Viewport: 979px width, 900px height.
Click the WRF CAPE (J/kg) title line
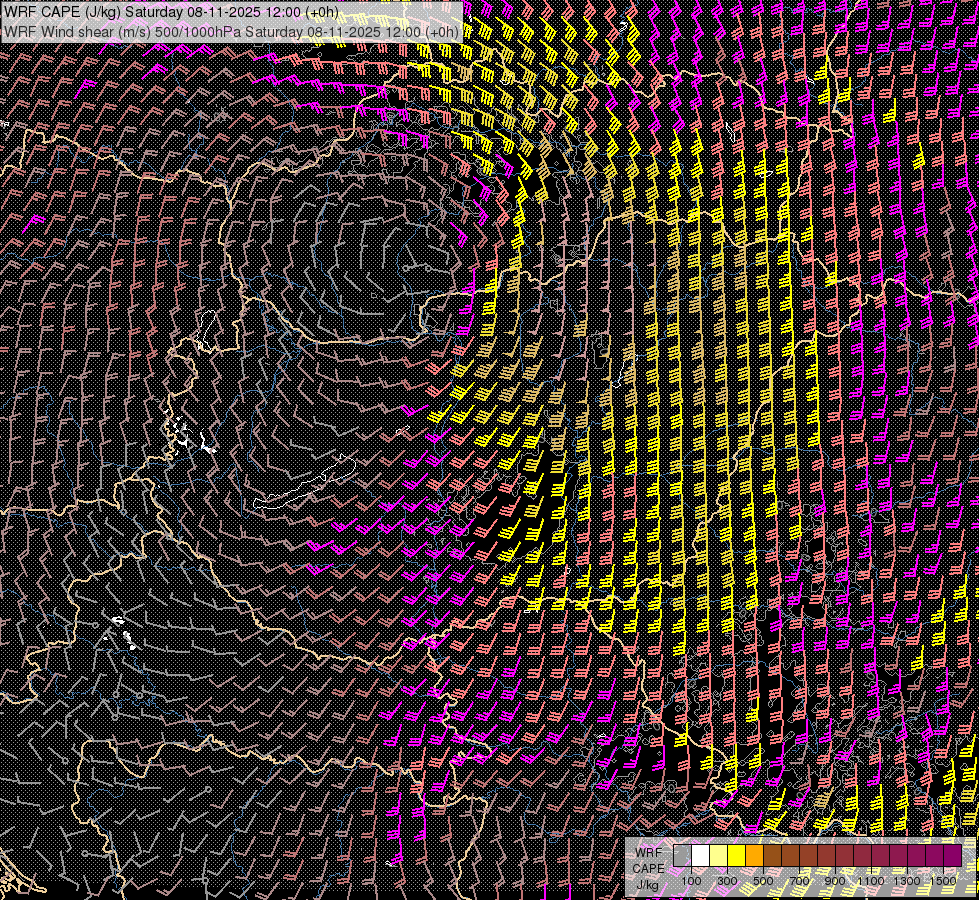coord(171,12)
